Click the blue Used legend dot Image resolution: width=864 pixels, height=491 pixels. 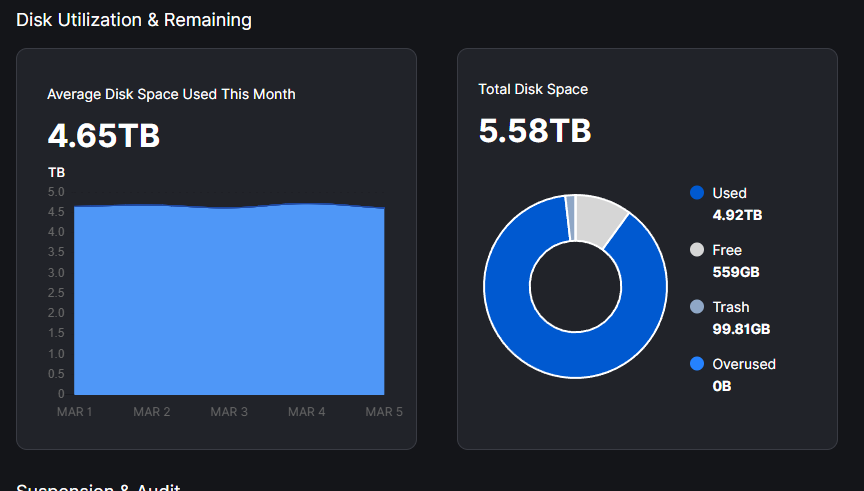[697, 193]
